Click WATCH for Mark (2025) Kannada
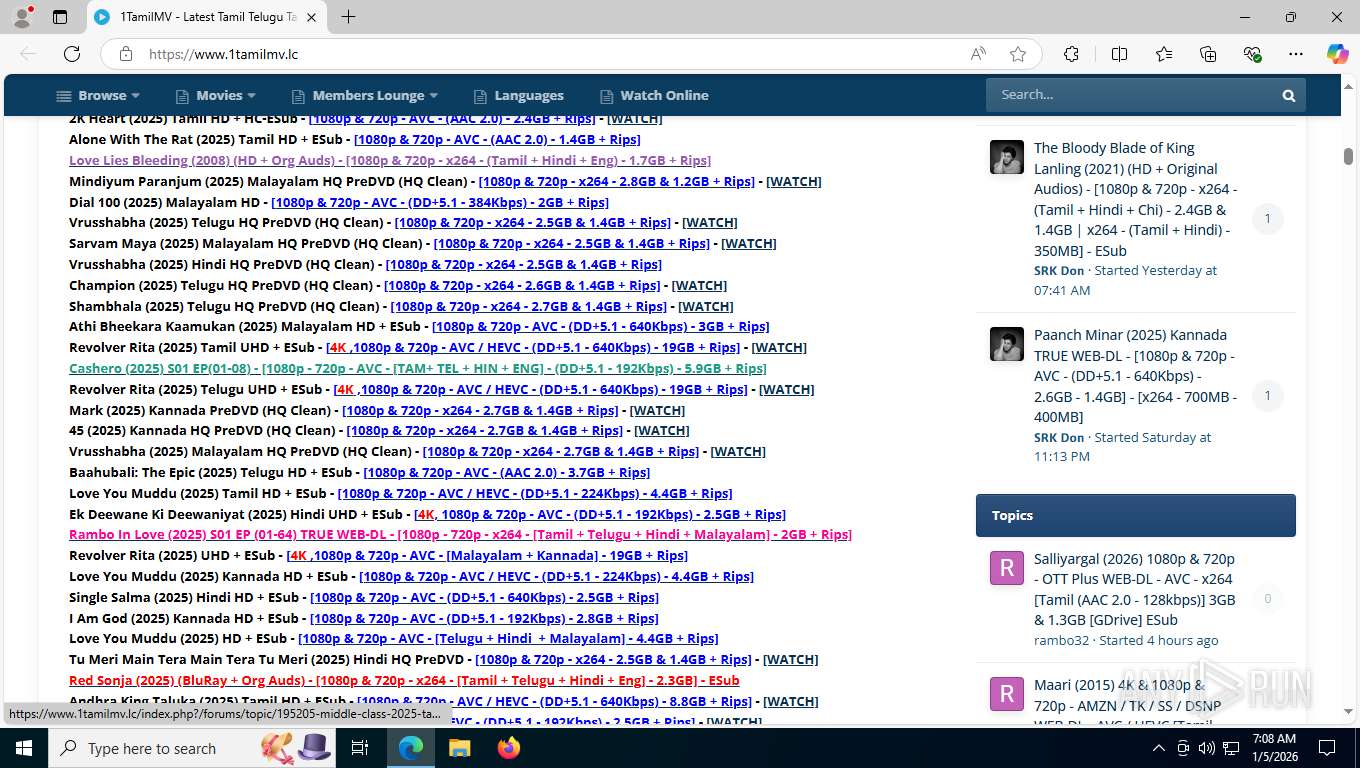Viewport: 1360px width, 768px height. (657, 410)
